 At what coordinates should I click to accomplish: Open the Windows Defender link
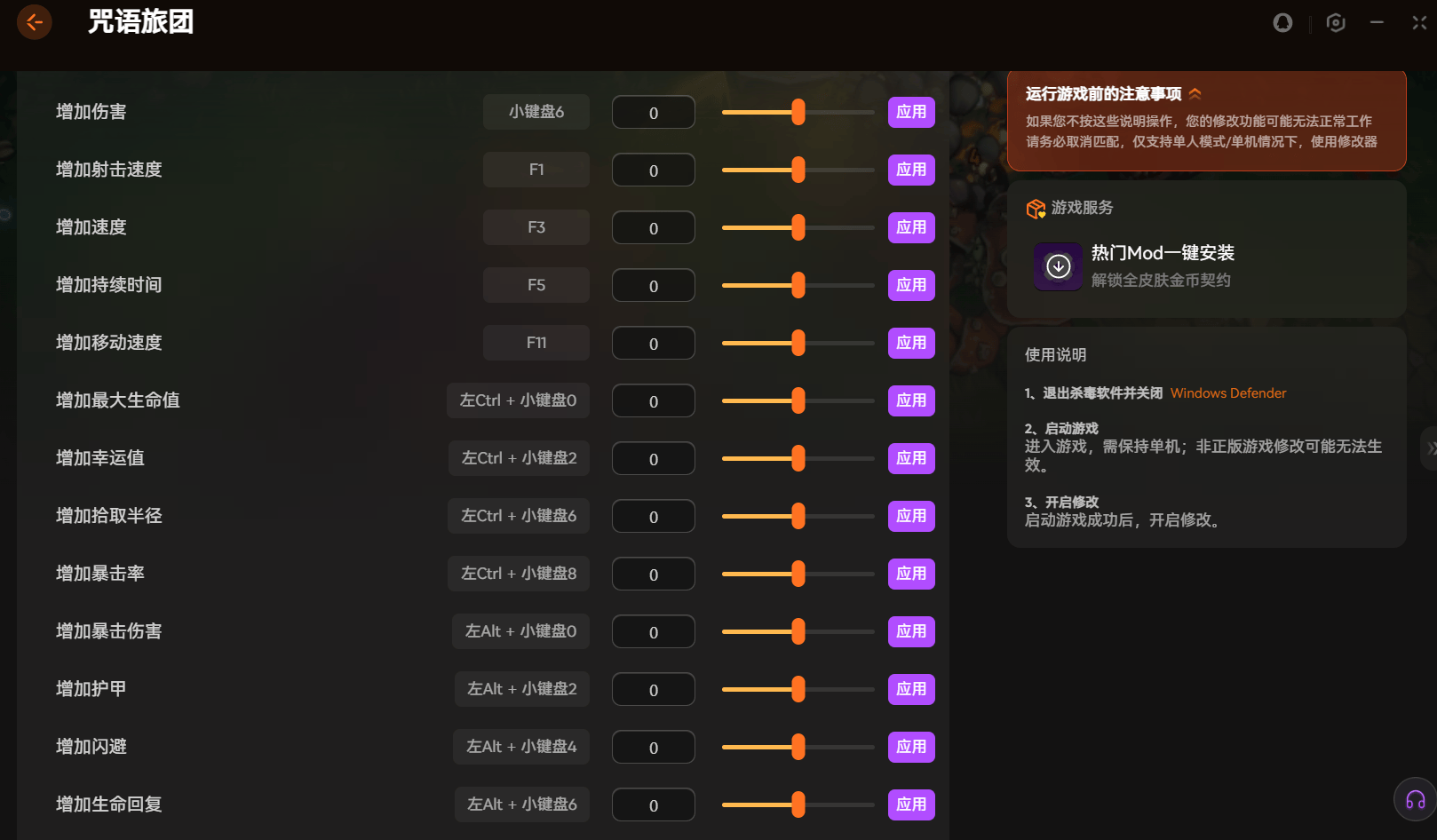pos(1227,393)
